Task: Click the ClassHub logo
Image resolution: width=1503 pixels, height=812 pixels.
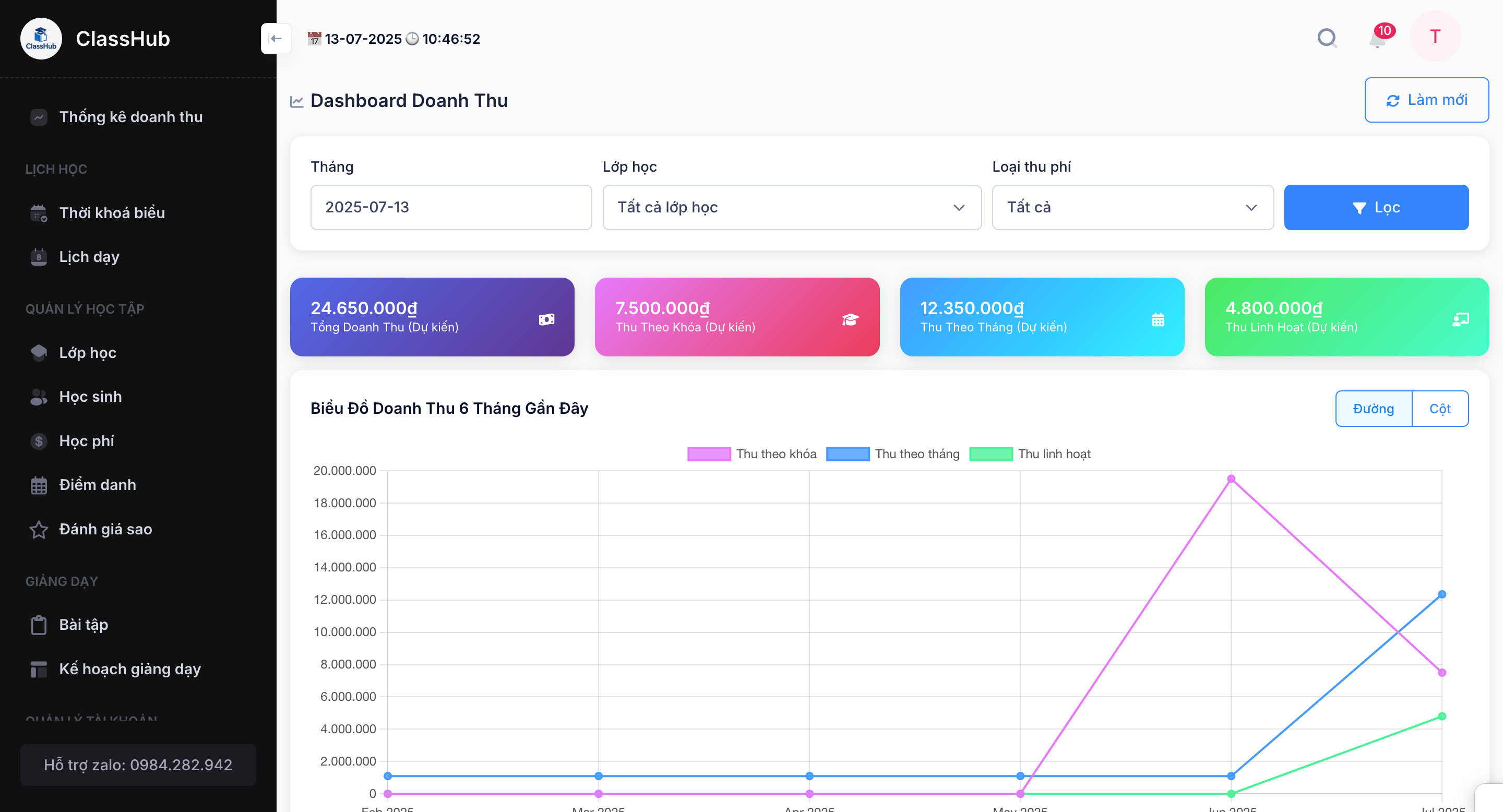Action: (41, 39)
